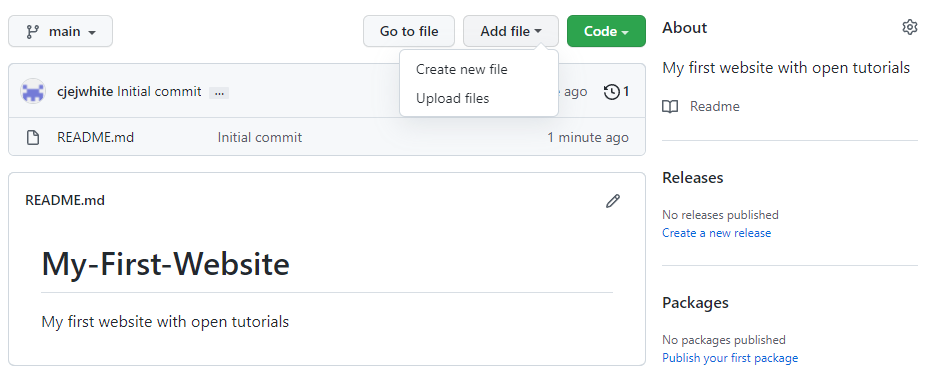This screenshot has height=381, width=931.
Task: Open cjejwhite profile link
Action: [x=85, y=92]
